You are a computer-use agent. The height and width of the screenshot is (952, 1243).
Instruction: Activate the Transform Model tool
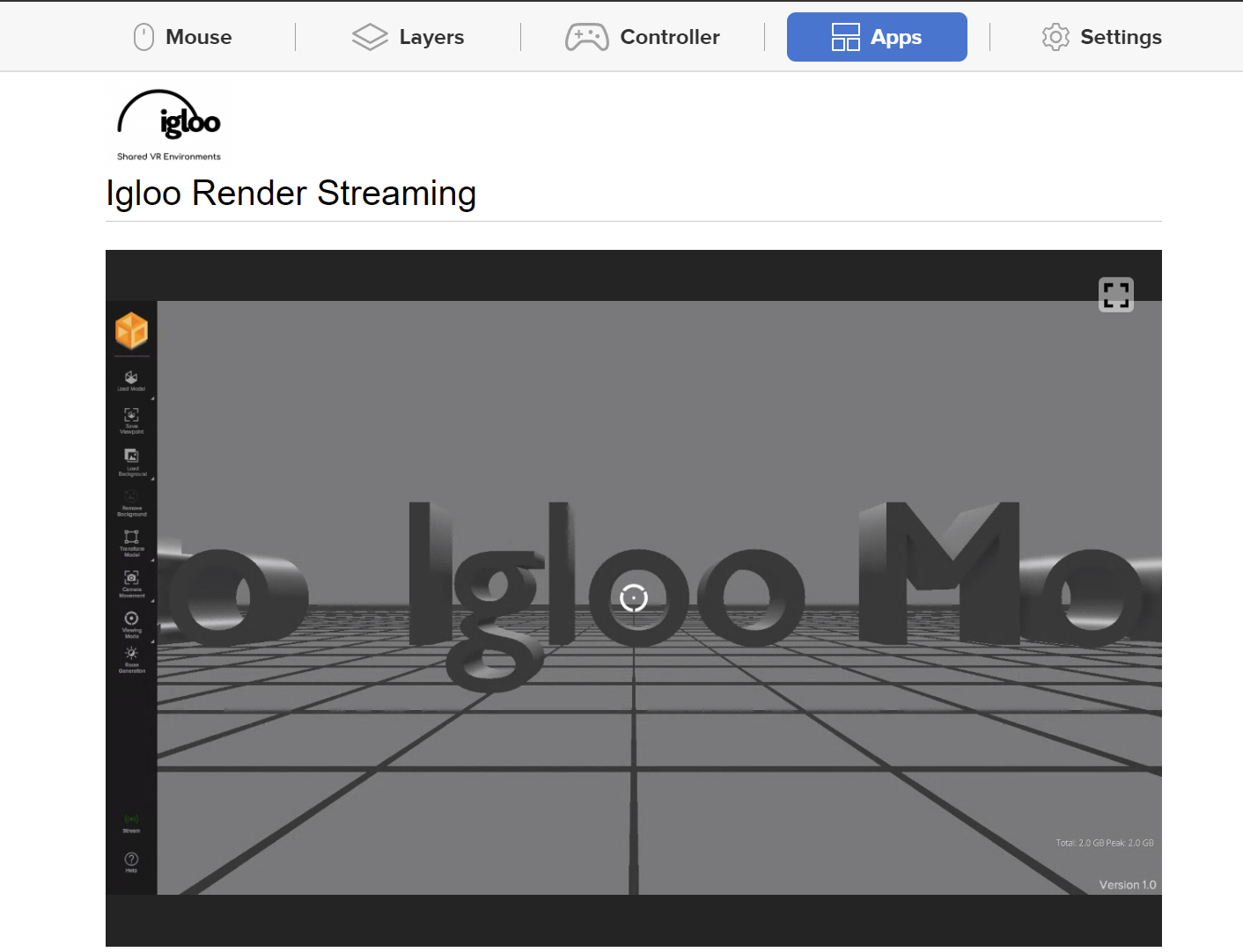131,541
